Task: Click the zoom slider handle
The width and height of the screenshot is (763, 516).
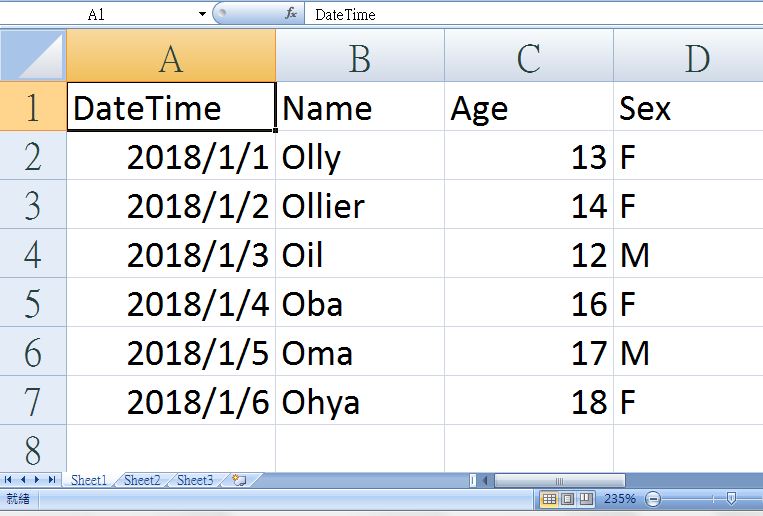Action: (731, 498)
